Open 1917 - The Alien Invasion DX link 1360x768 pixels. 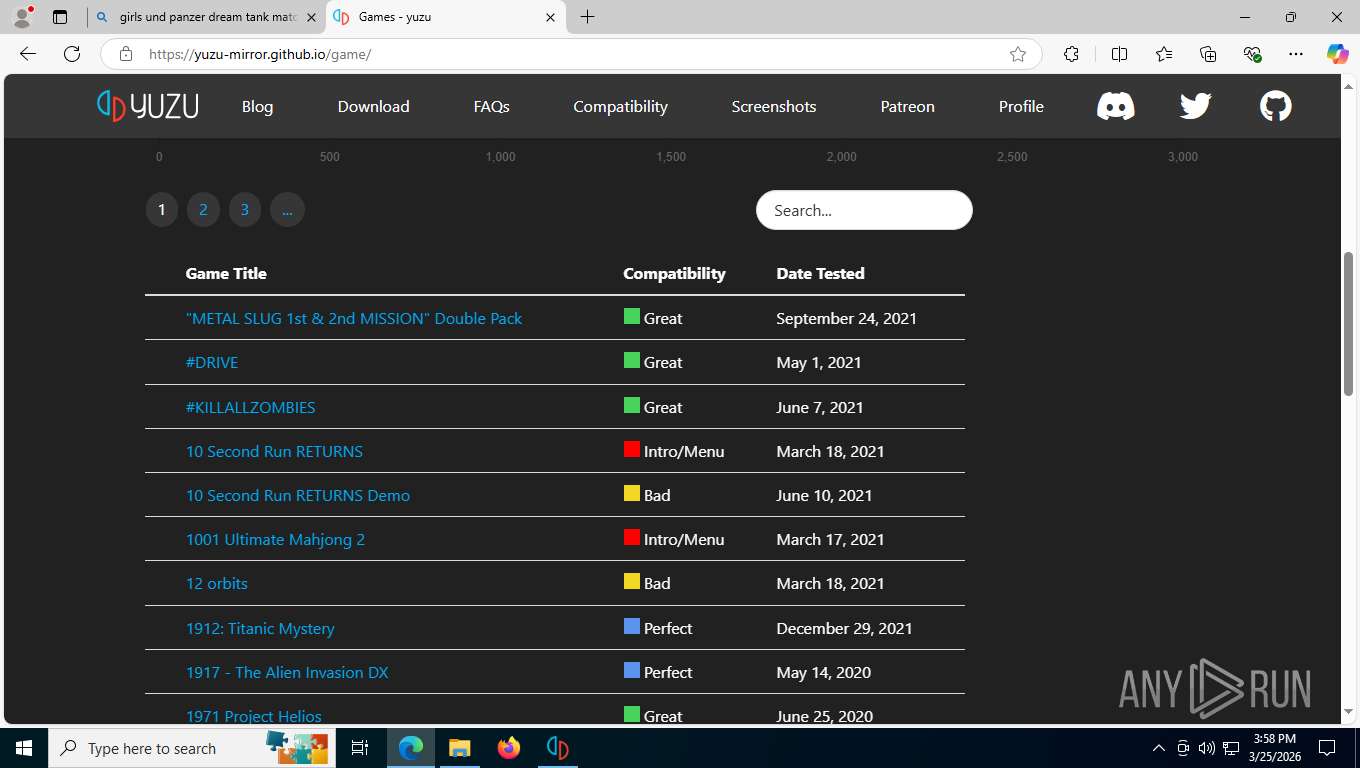click(x=287, y=672)
